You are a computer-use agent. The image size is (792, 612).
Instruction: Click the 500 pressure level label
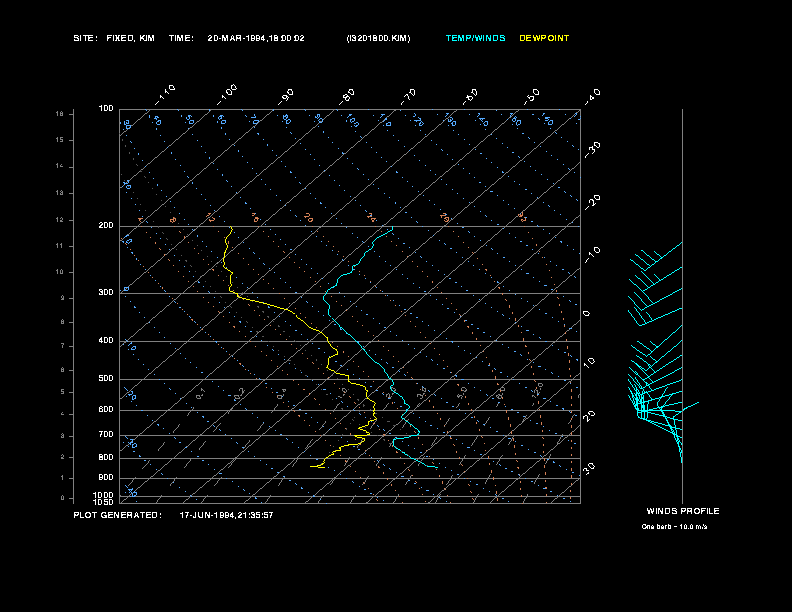click(106, 379)
